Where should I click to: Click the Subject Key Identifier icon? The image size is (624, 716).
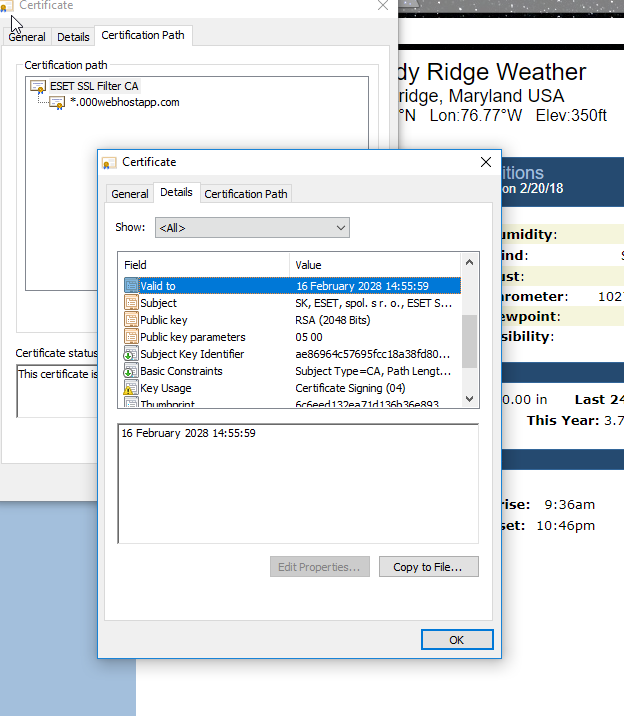point(131,354)
